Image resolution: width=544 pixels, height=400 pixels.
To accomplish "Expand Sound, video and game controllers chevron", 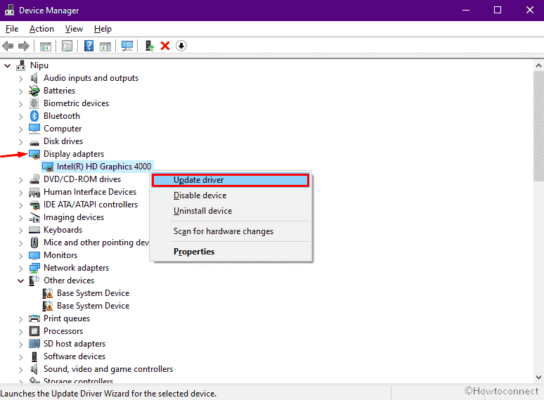I will tap(20, 370).
